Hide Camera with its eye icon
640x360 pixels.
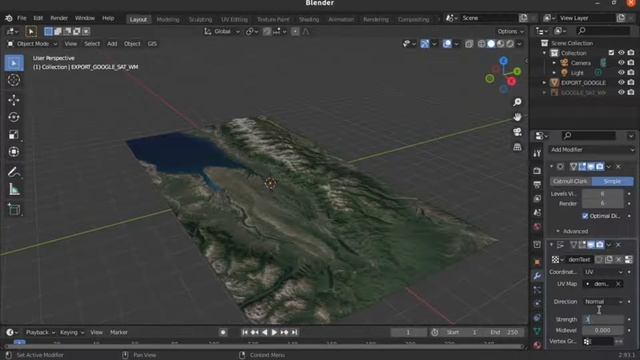pos(621,63)
